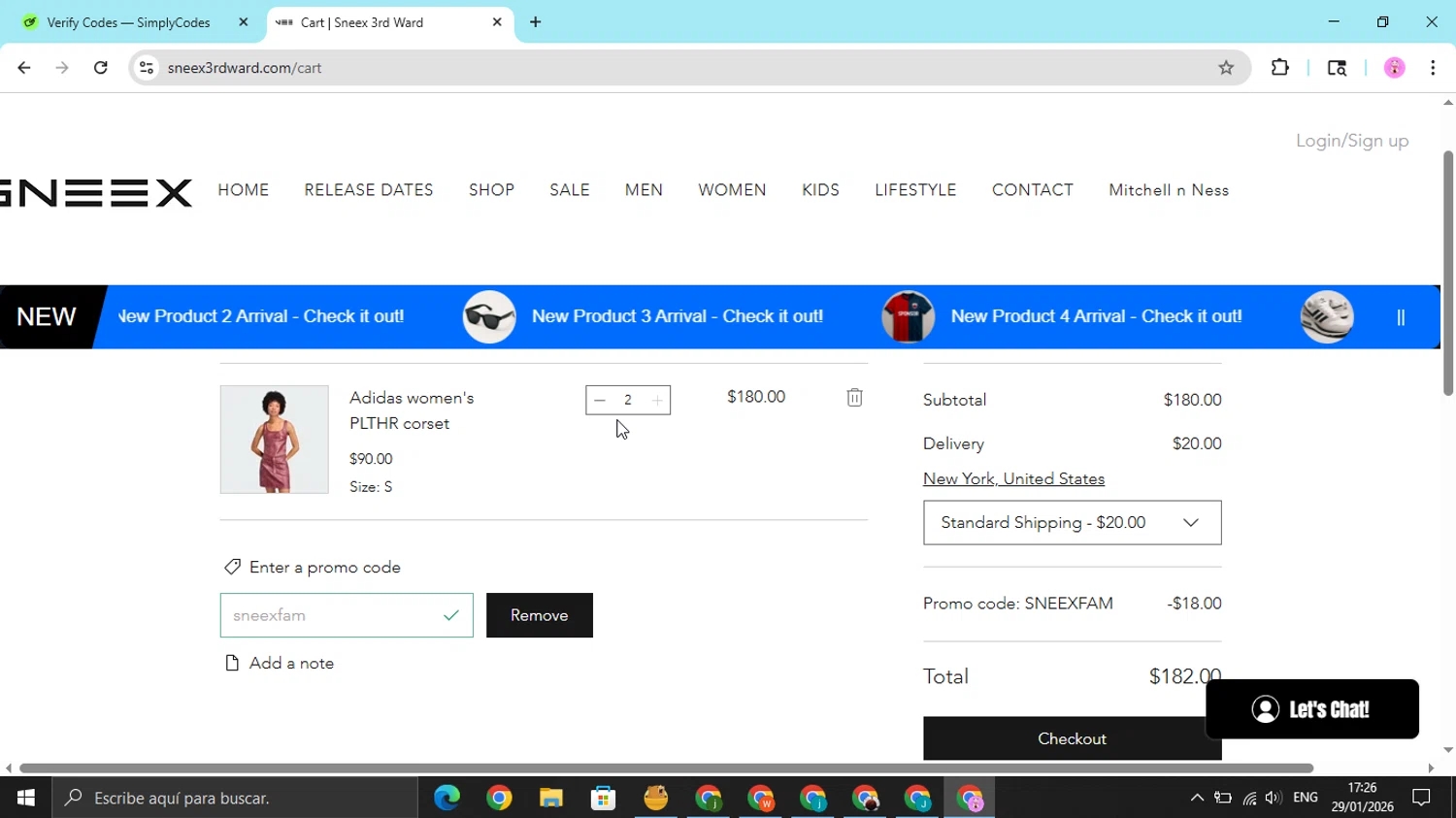Go forward in browser
Screen dimensions: 1456x818
(62, 68)
